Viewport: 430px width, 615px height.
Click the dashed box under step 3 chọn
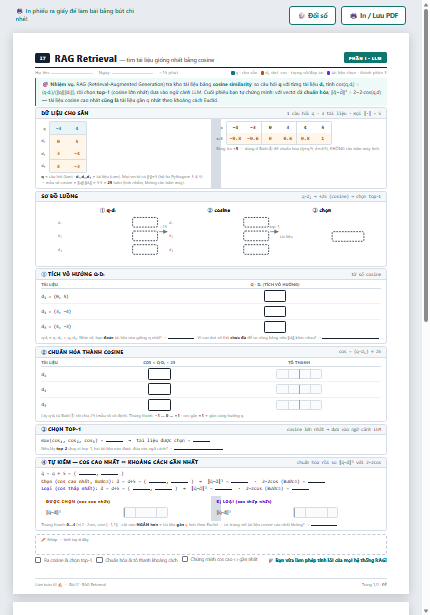point(348,237)
